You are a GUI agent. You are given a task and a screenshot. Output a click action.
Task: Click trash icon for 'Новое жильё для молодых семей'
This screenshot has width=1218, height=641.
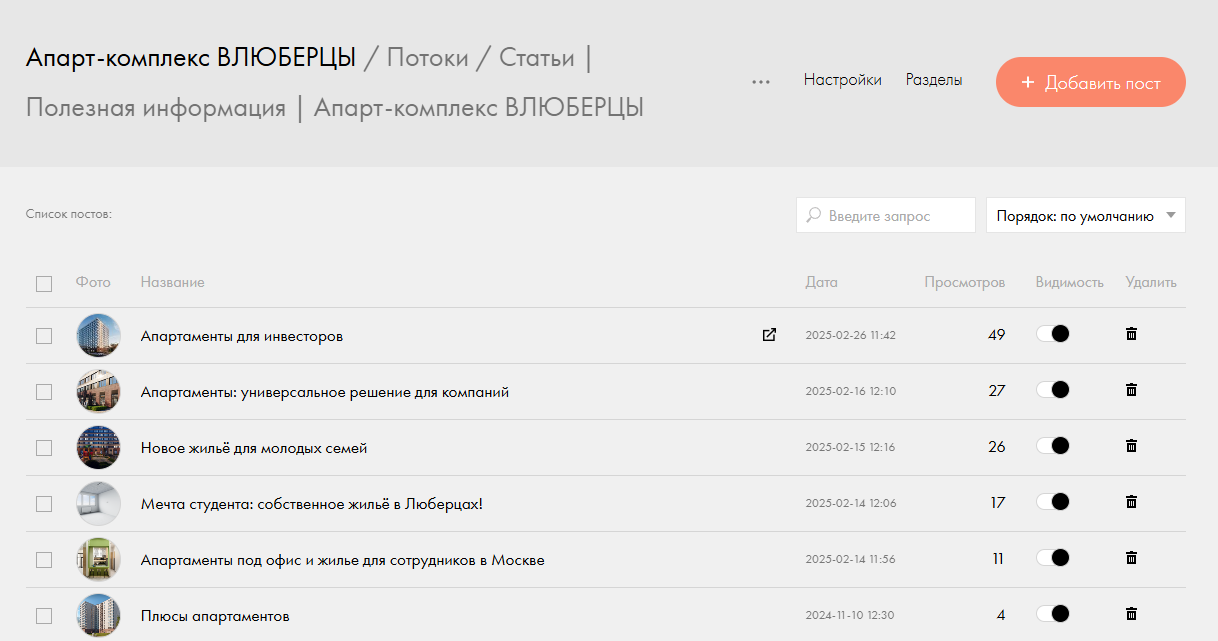point(1131,446)
